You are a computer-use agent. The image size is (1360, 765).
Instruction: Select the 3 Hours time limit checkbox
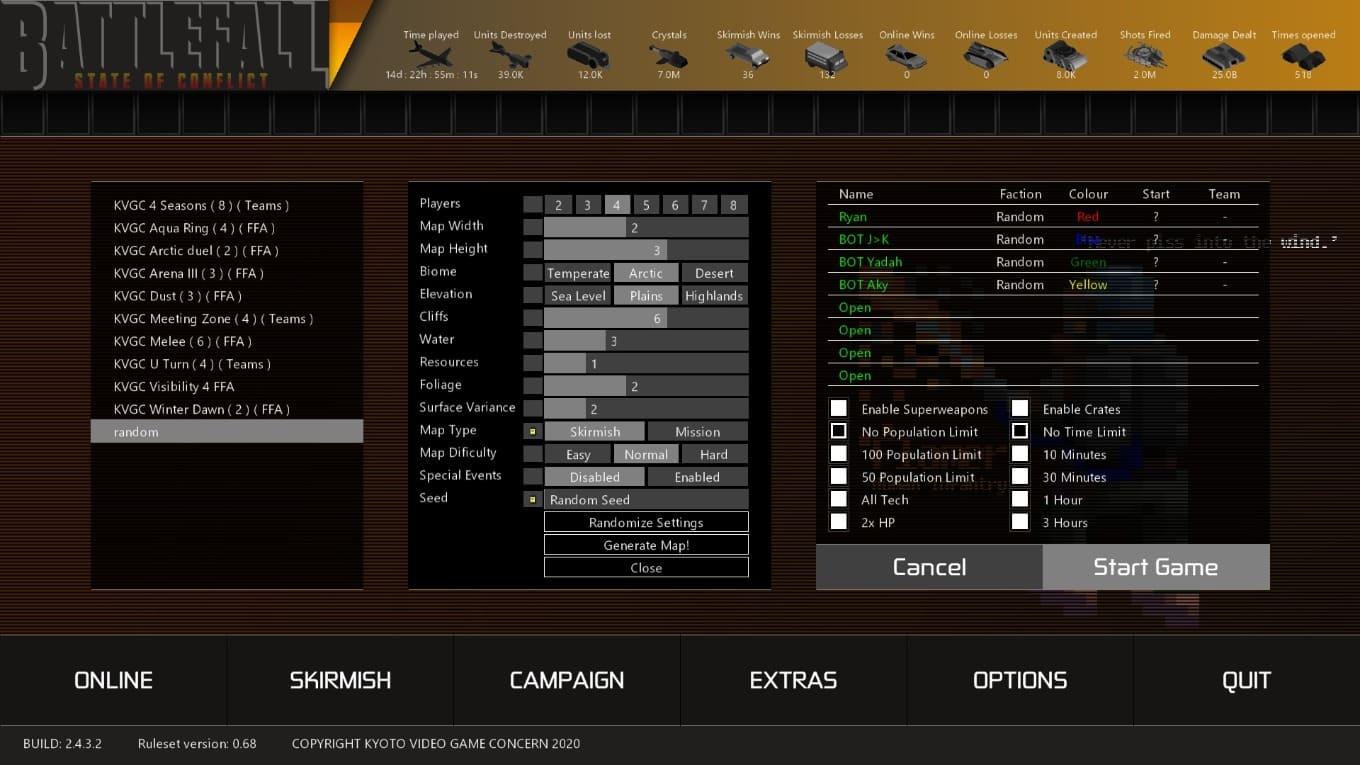(x=1020, y=522)
